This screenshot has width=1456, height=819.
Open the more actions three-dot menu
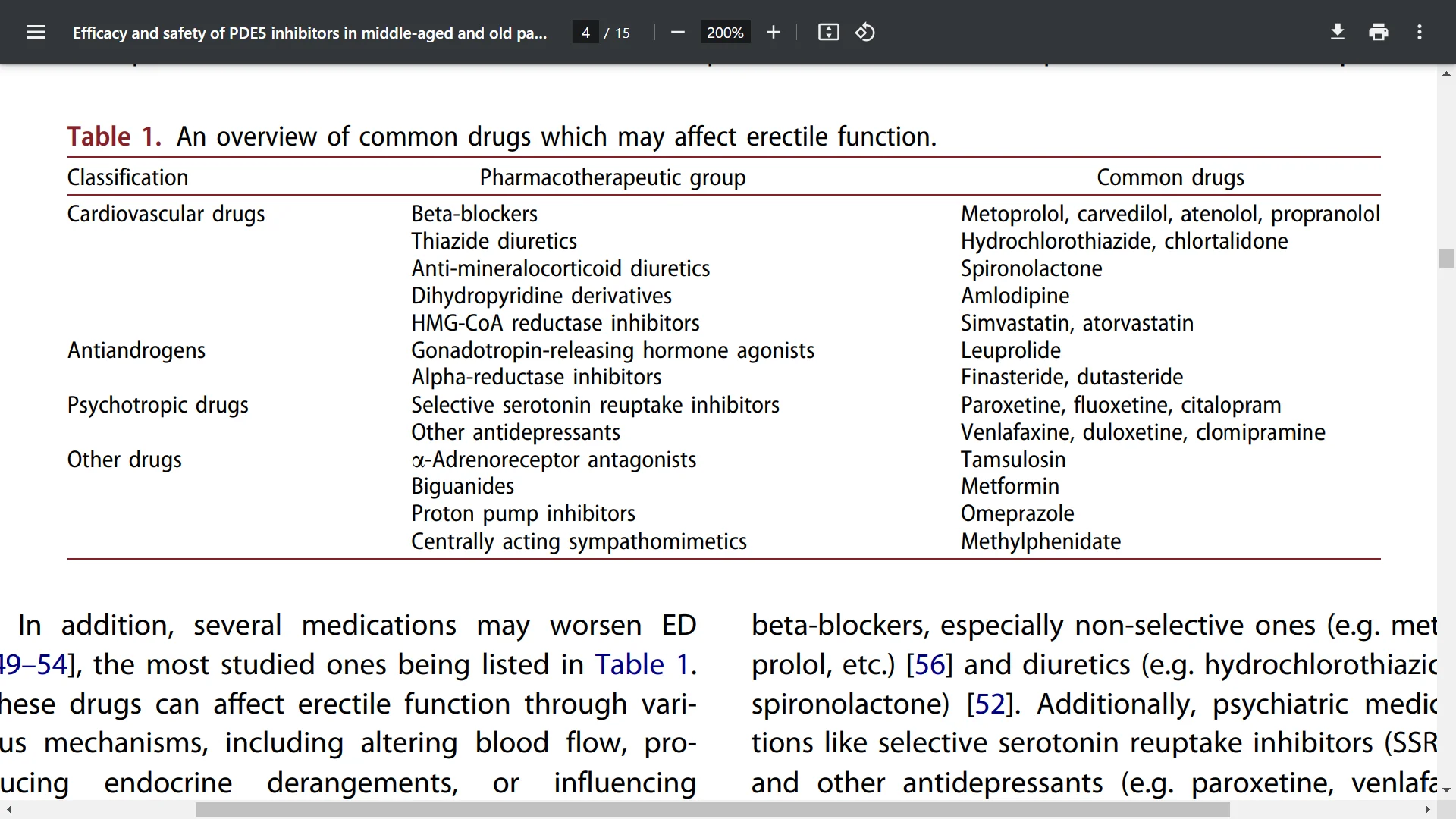coord(1420,33)
